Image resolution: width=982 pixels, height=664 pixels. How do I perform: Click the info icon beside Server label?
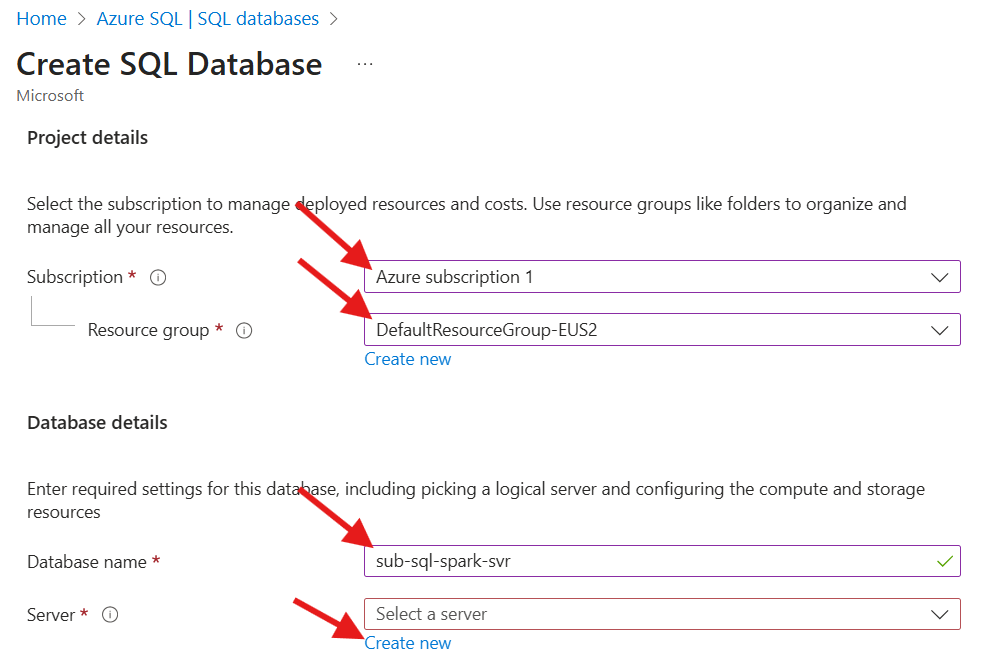(110, 615)
